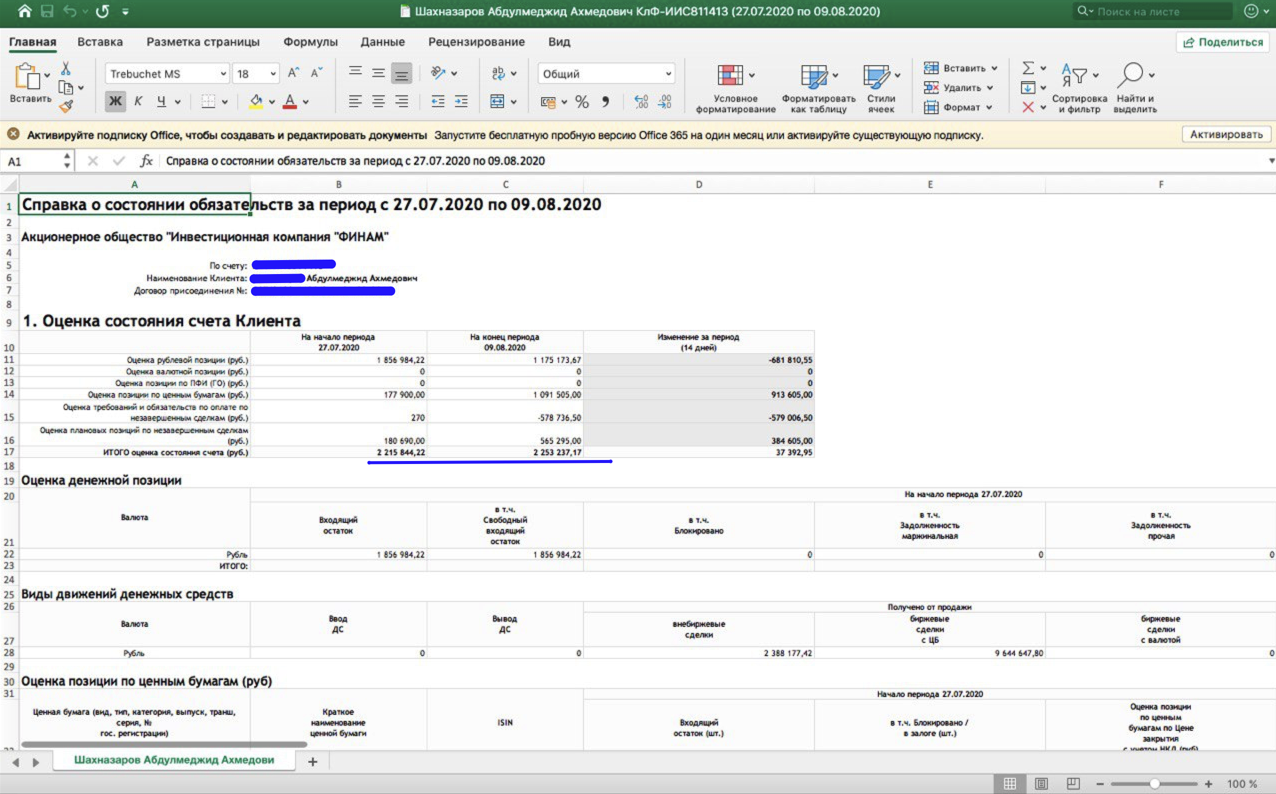Open the Данные ribbon tab
The image size is (1276, 794).
[382, 42]
